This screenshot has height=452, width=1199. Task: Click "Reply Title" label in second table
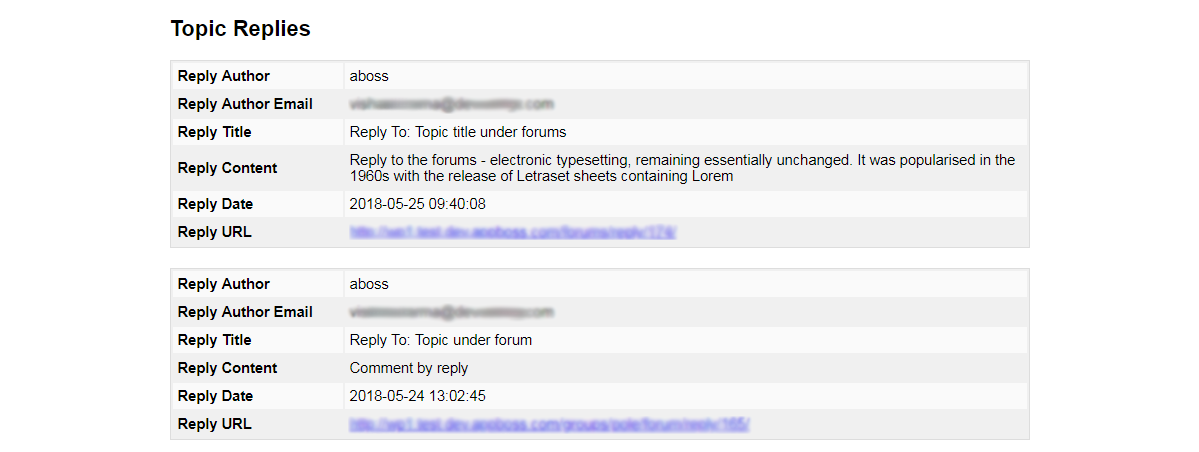[x=214, y=340]
